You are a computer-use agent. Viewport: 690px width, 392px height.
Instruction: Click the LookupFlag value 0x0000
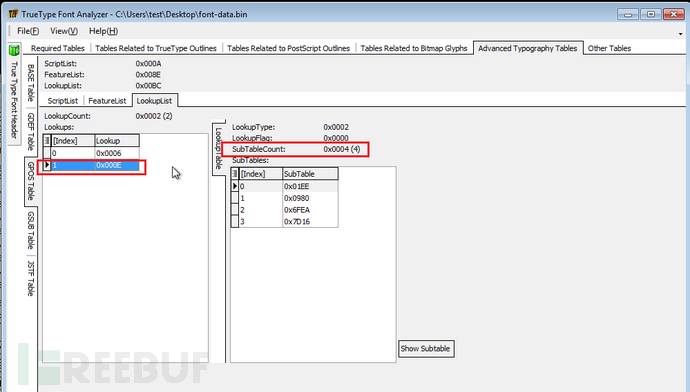(336, 138)
